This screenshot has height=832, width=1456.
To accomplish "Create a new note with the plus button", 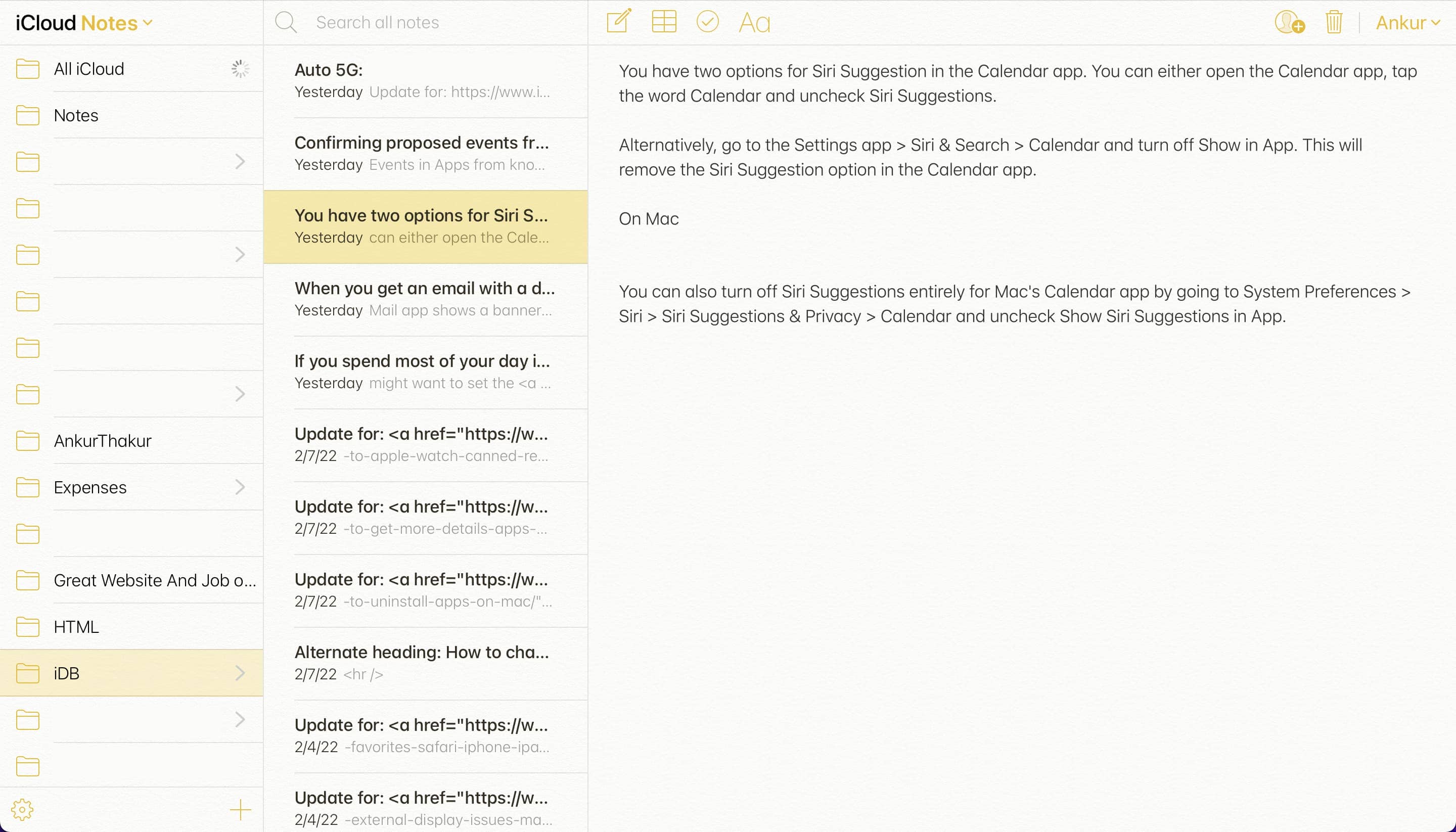I will (x=241, y=809).
